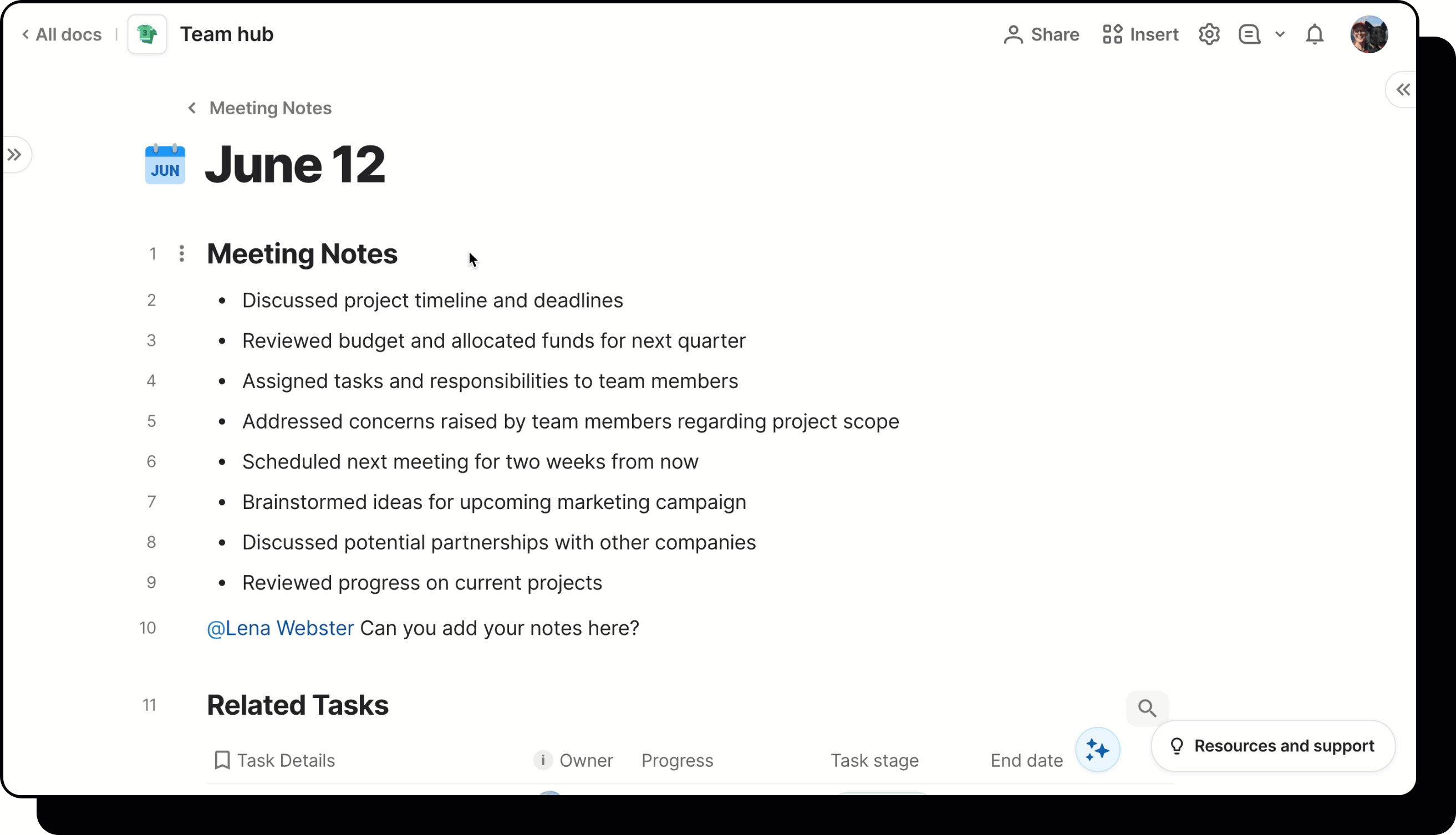The width and height of the screenshot is (1456, 835).
Task: Navigate back to Meeting Notes parent page
Action: (260, 108)
